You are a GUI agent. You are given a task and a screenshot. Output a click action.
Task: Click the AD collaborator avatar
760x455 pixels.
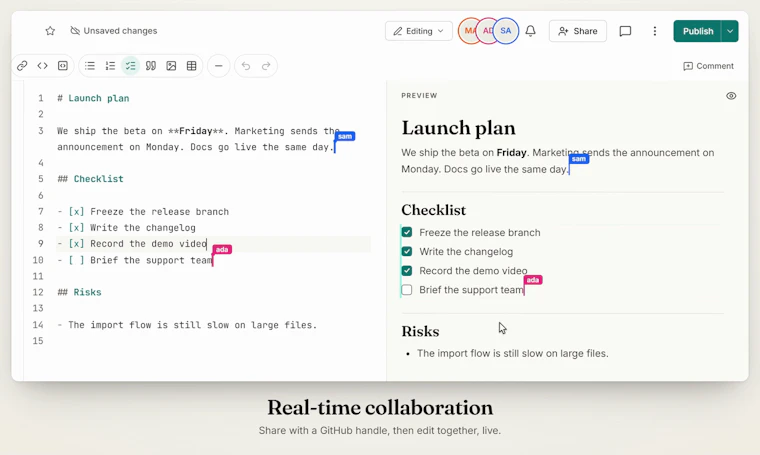pos(486,31)
